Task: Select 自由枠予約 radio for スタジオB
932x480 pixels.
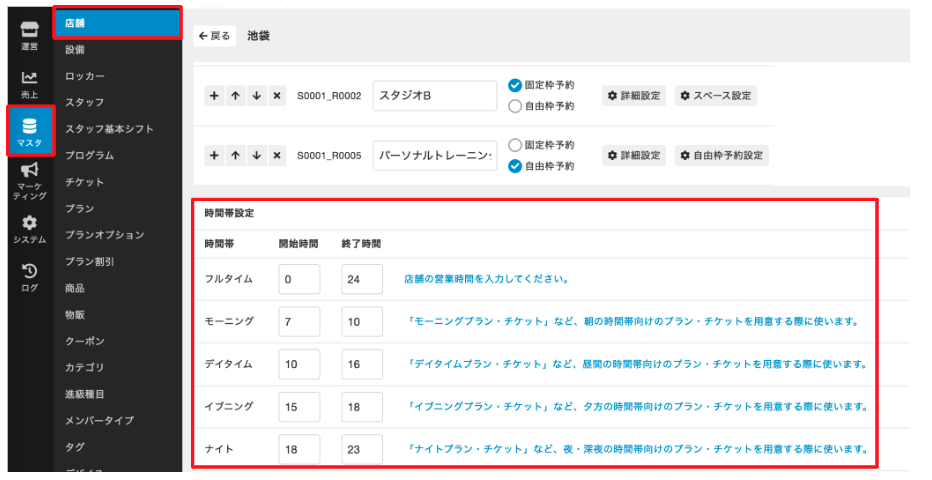Action: [515, 106]
